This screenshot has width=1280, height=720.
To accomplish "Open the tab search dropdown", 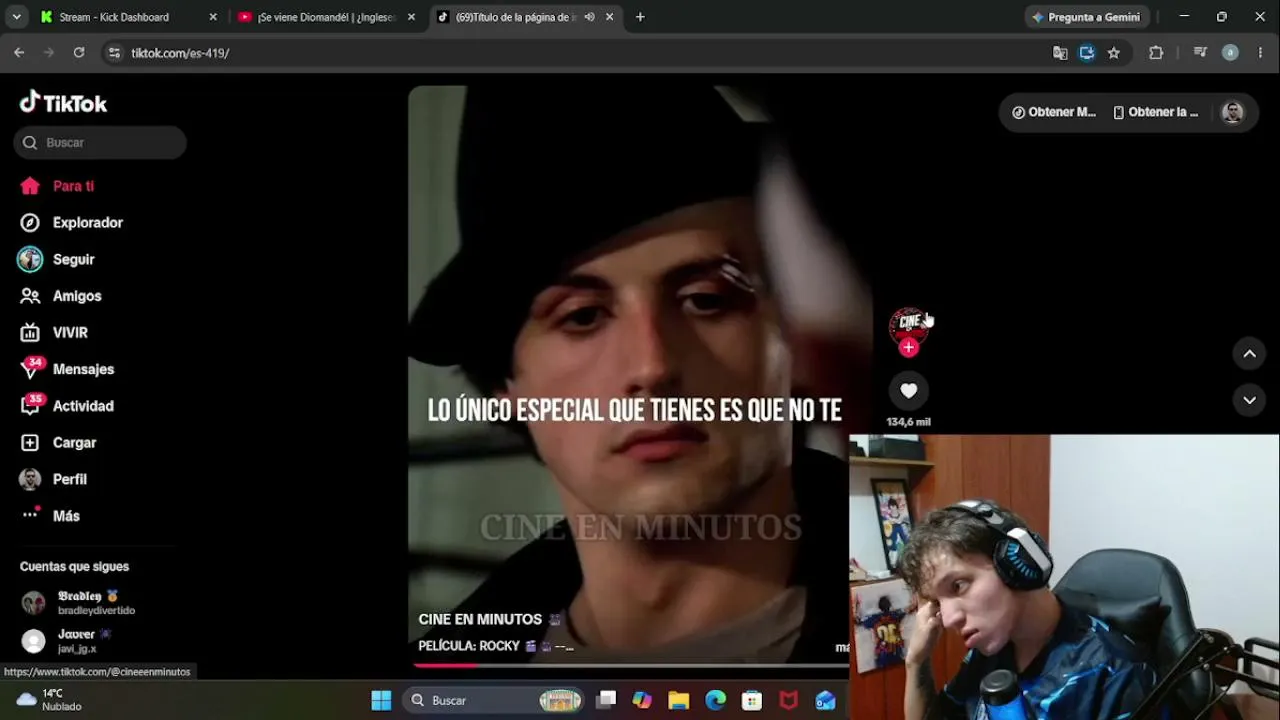I will 16,17.
